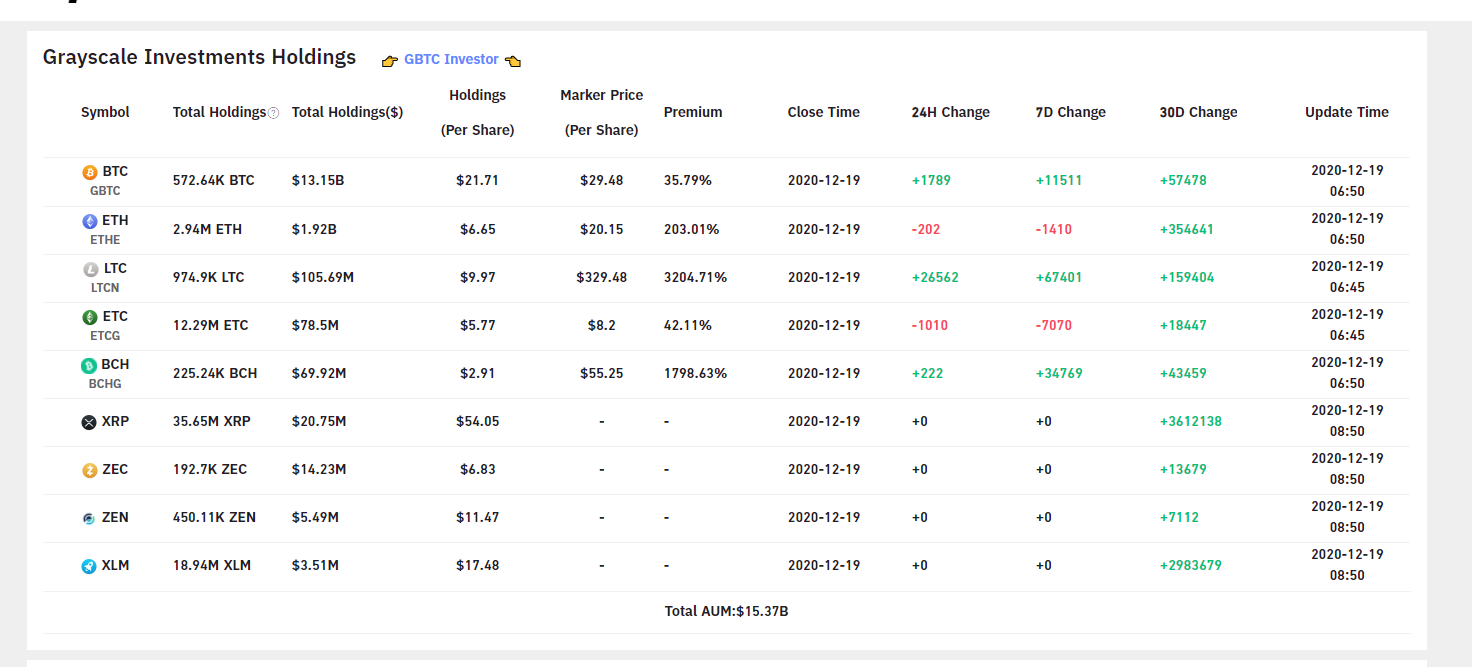Click the ETH coin icon

coord(90,221)
